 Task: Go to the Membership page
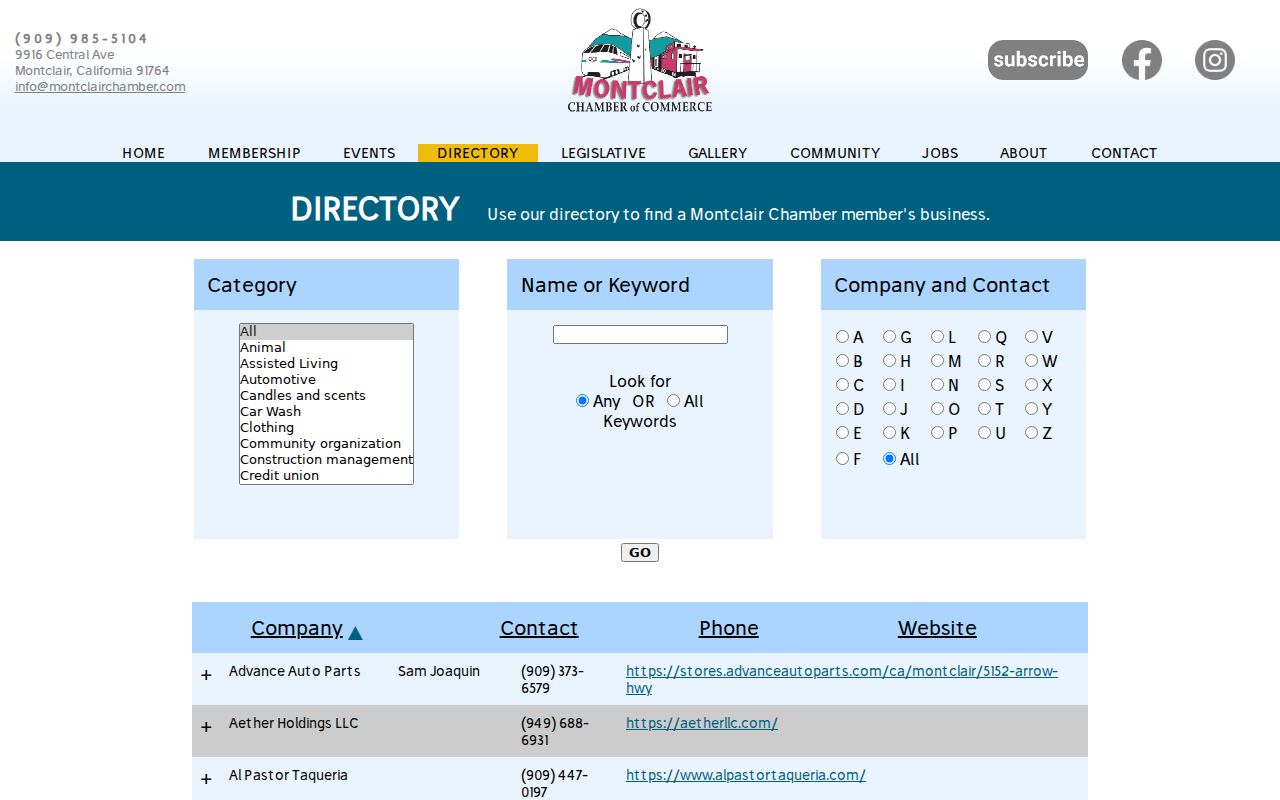[254, 153]
